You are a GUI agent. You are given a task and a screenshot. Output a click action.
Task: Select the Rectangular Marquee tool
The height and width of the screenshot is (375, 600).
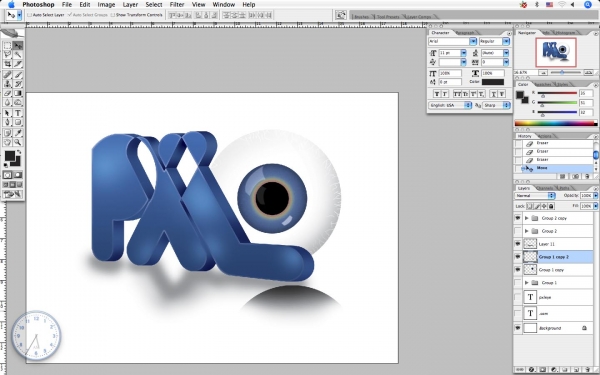7,46
